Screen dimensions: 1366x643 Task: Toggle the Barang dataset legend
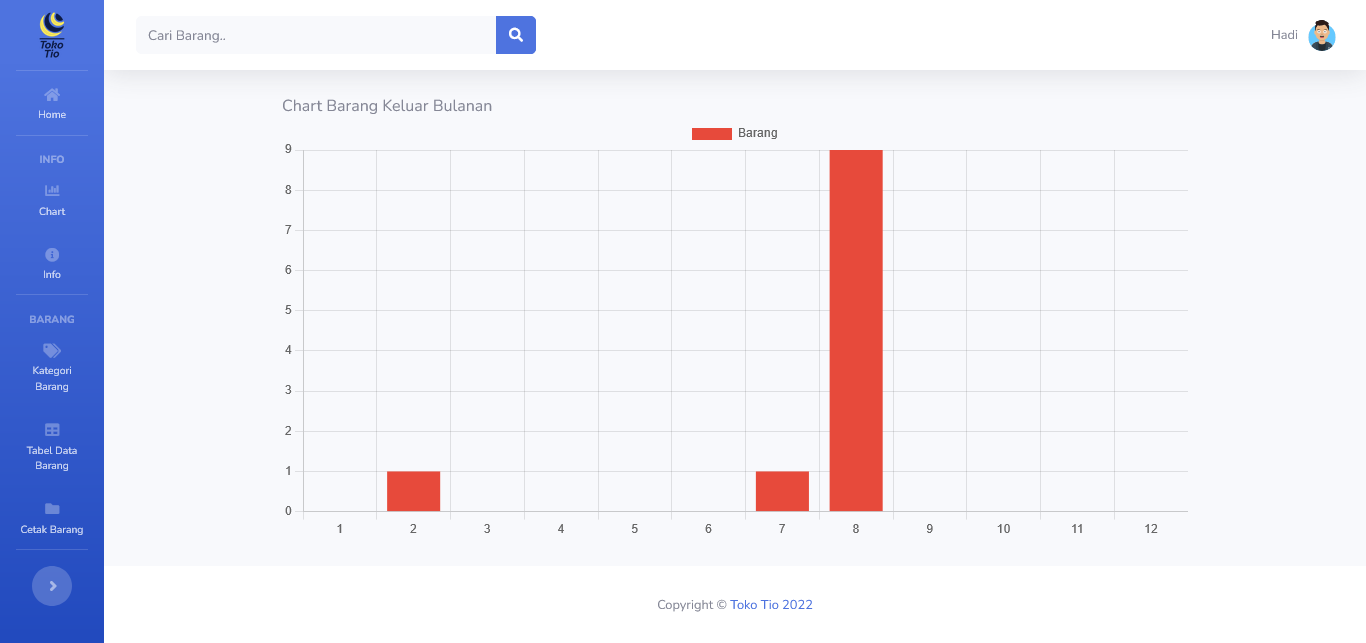pos(757,133)
